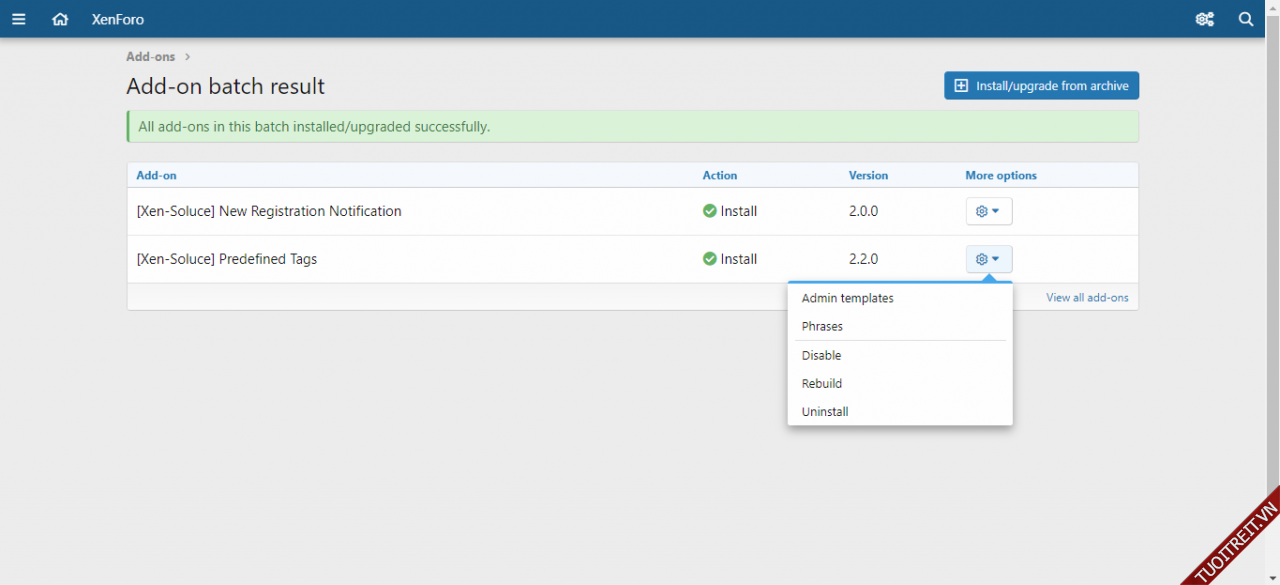Click the XenForo title in header
This screenshot has height=585, width=1280.
coord(118,19)
